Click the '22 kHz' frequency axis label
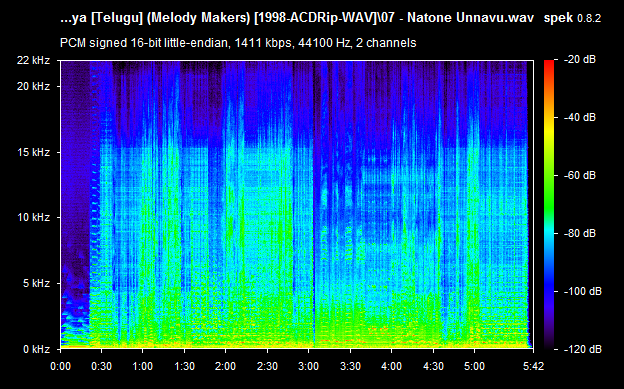 point(33,60)
